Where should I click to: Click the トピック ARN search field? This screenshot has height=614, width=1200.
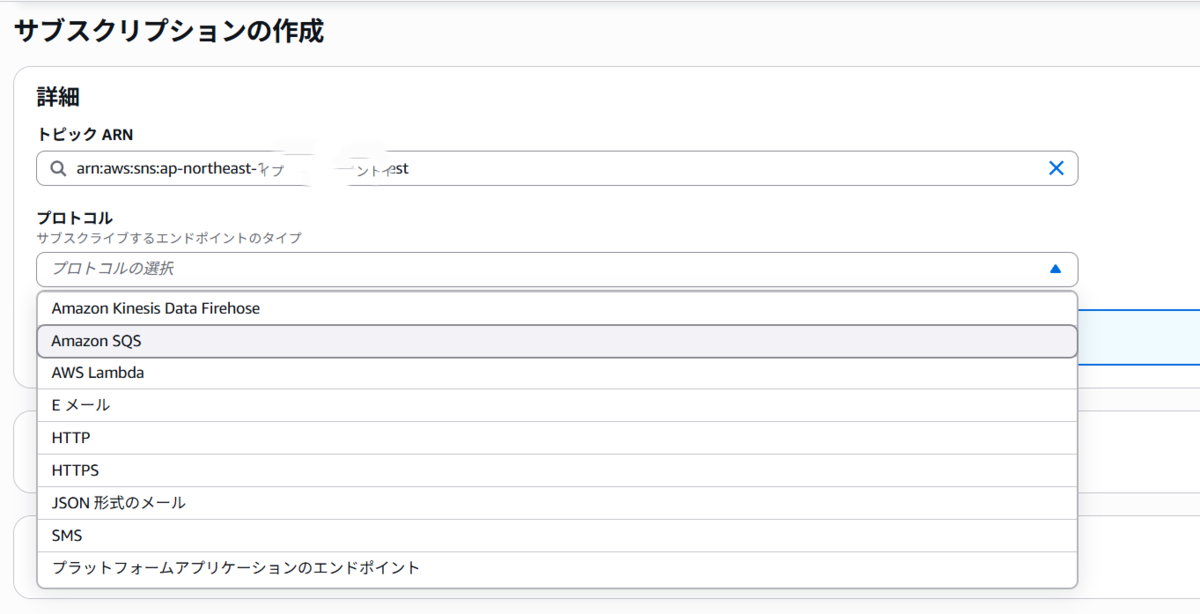(557, 169)
